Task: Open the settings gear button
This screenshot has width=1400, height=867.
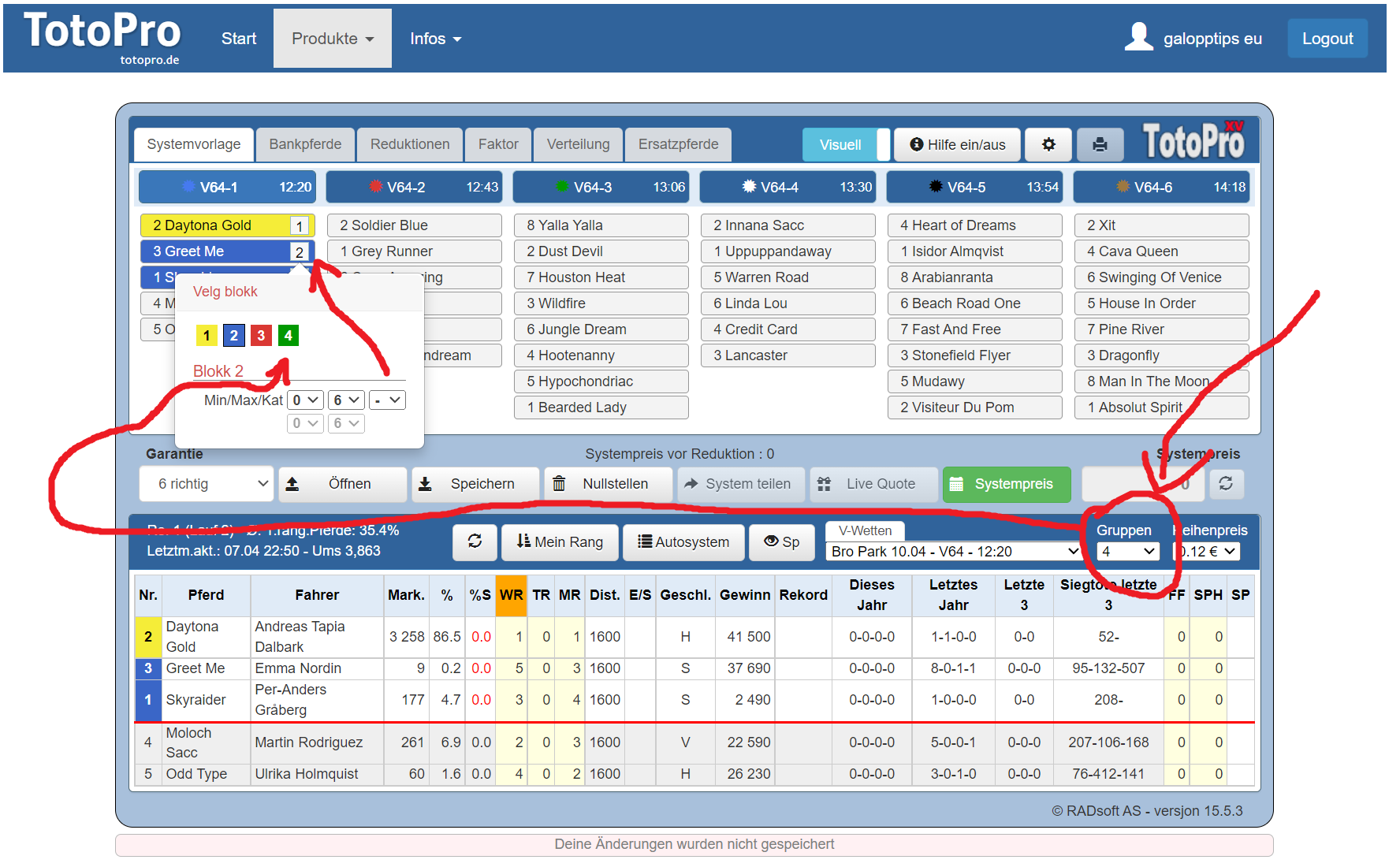Action: (x=1048, y=144)
